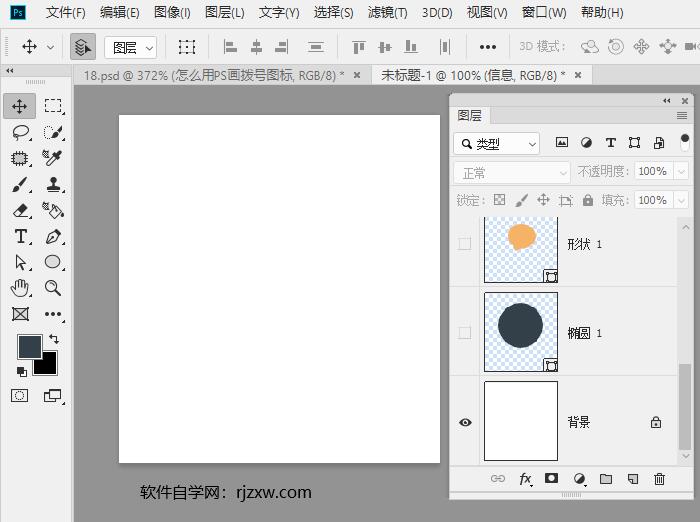The width and height of the screenshot is (700, 522).
Task: Click the 图层 panel tab
Action: click(x=470, y=116)
